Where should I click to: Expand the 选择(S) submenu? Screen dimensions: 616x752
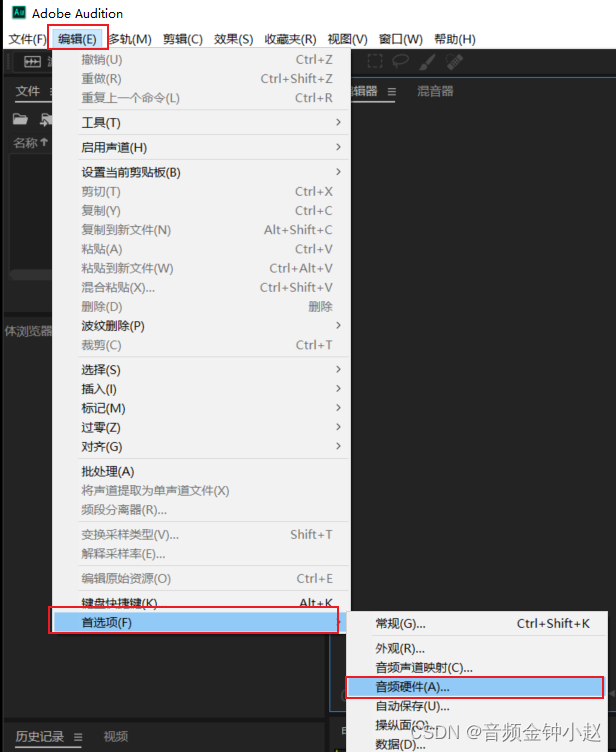tap(201, 370)
